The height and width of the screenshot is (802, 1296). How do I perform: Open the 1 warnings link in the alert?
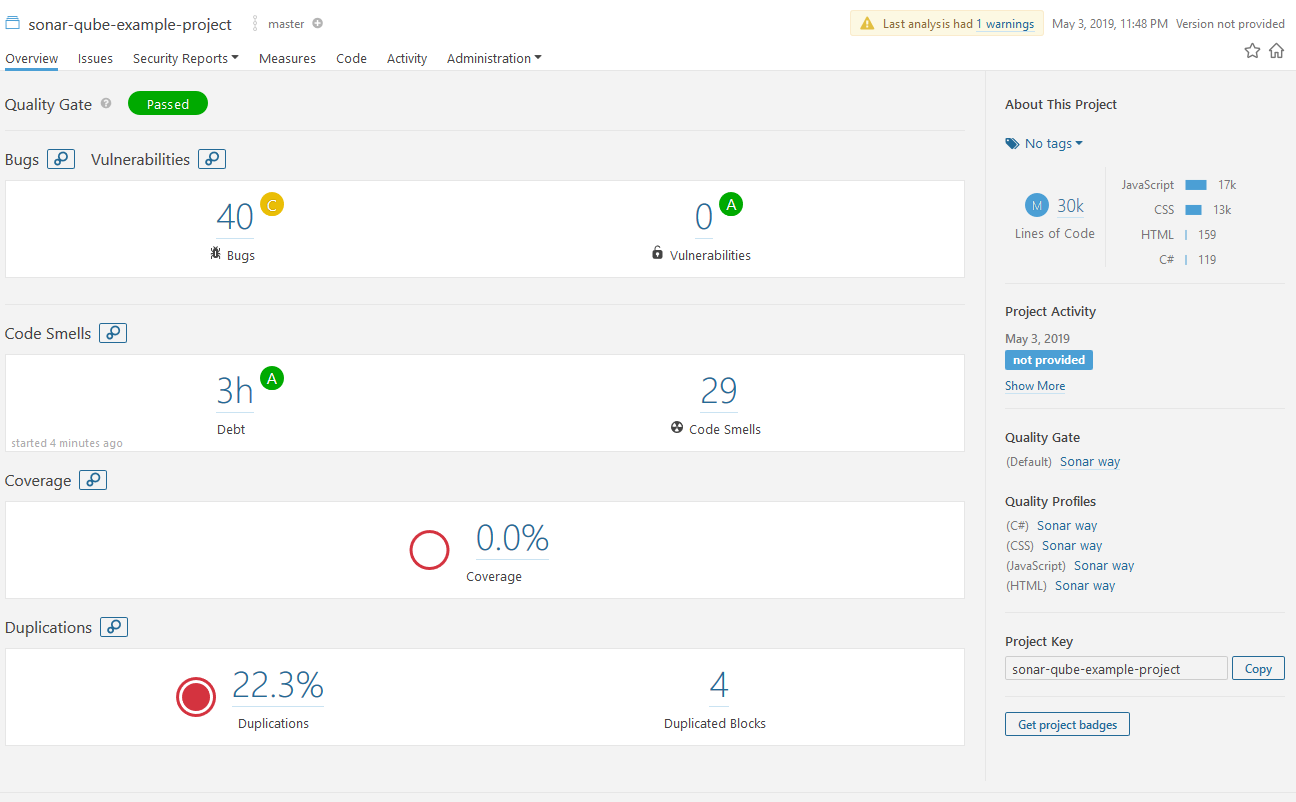click(1005, 24)
